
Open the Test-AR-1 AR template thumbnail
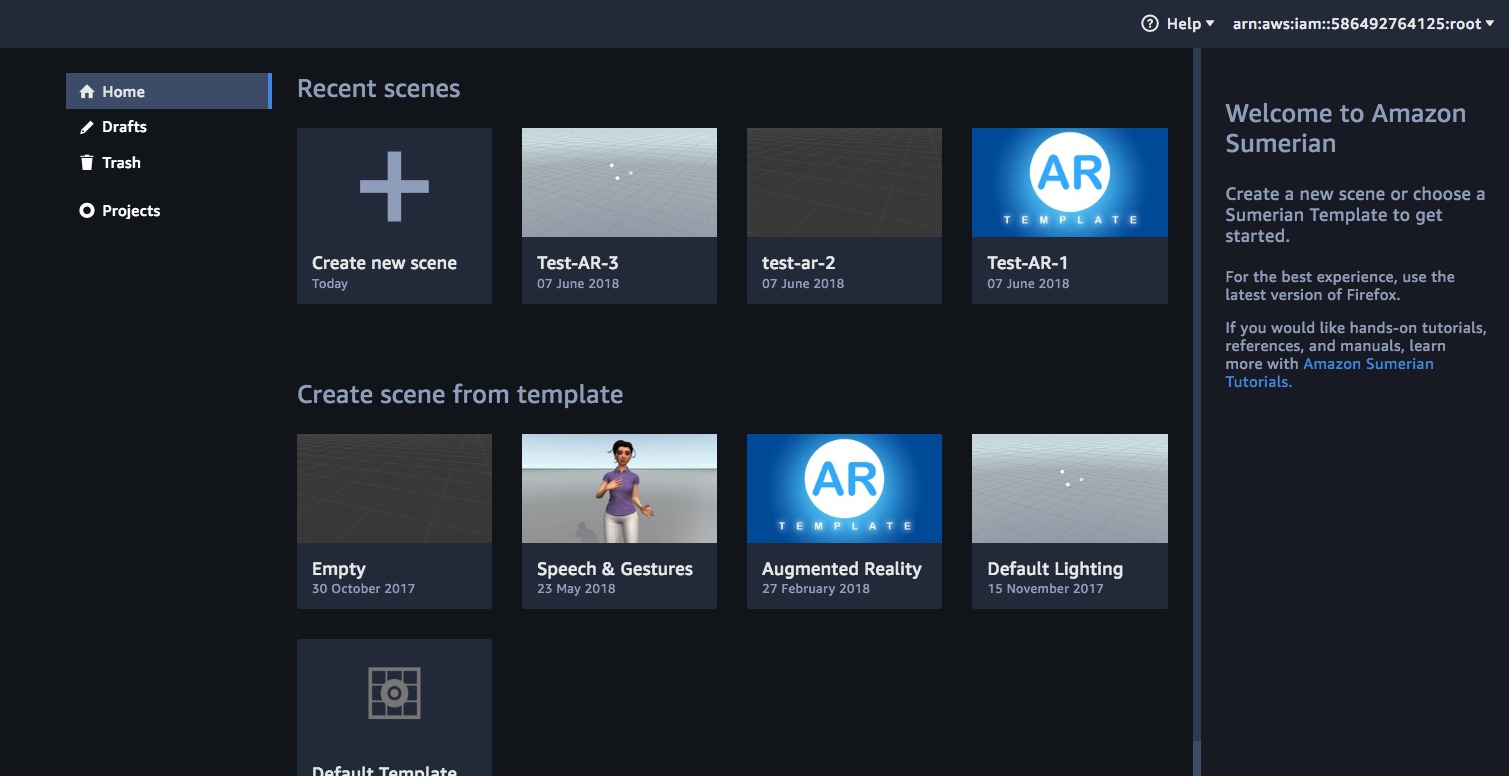[x=1070, y=182]
